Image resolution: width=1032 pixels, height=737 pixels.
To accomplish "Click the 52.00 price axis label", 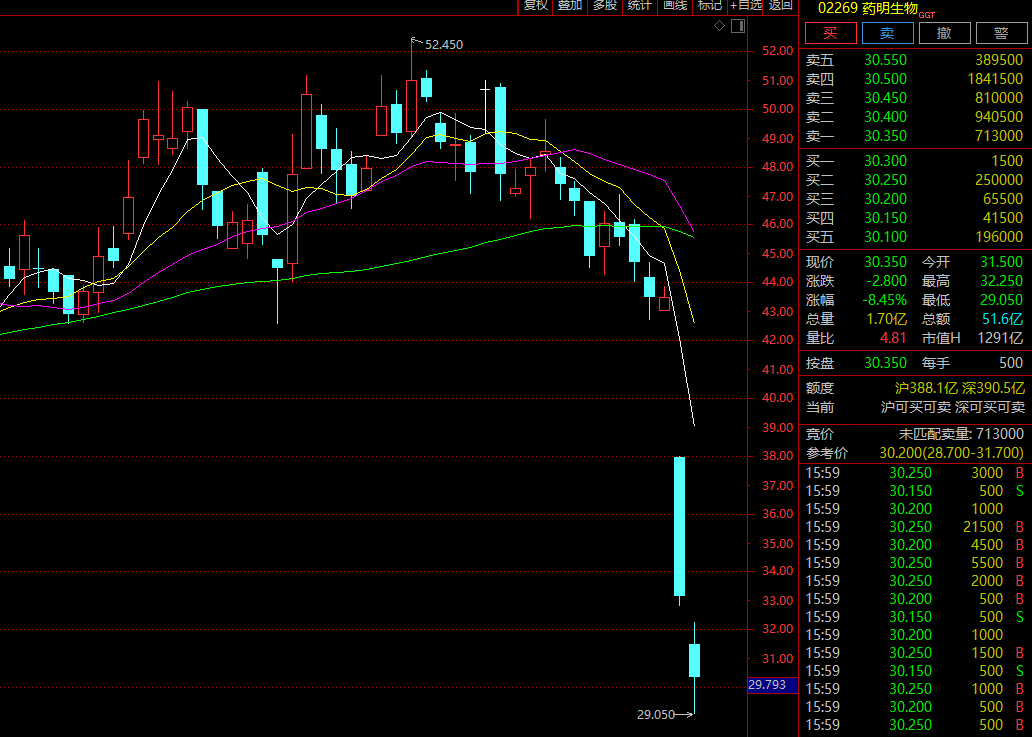I will tap(777, 51).
